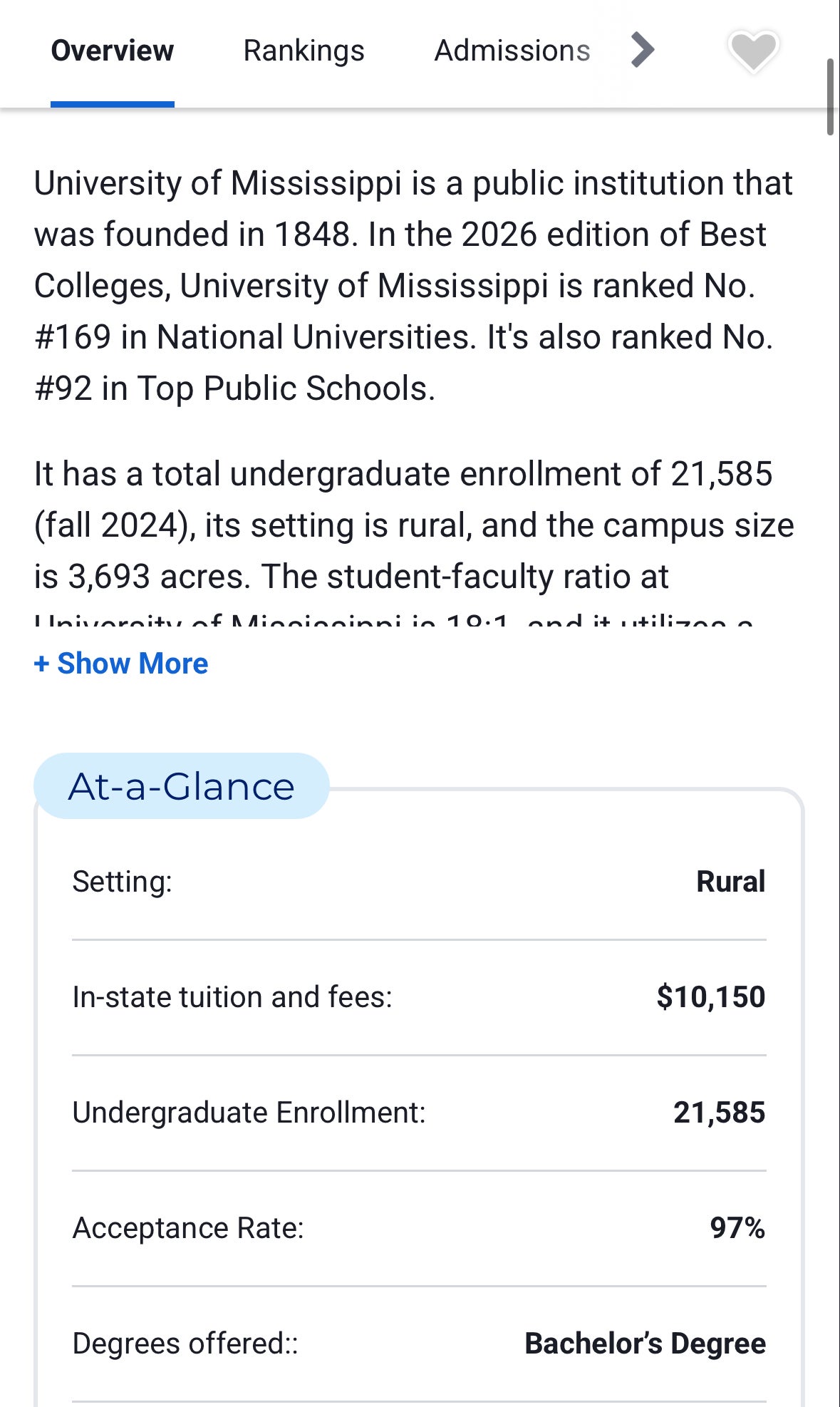Select the Bachelor's Degree value

(645, 1344)
